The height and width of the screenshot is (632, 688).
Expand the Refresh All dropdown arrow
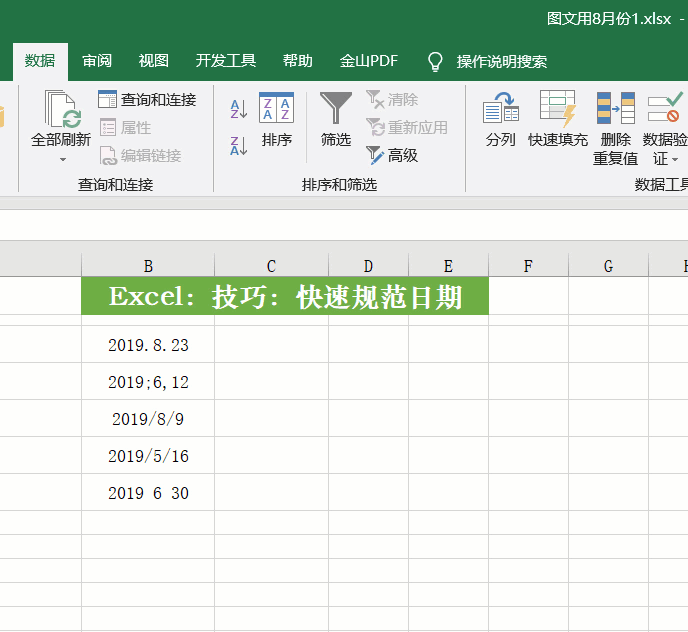pos(63,159)
